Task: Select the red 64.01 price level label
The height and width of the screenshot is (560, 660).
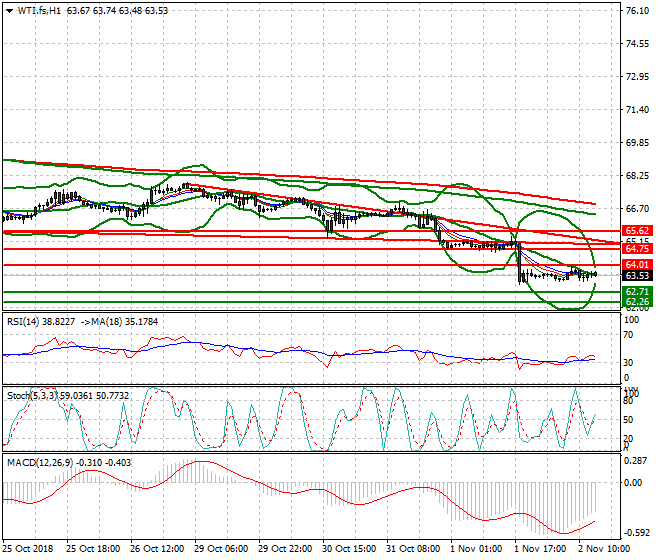Action: coord(637,265)
